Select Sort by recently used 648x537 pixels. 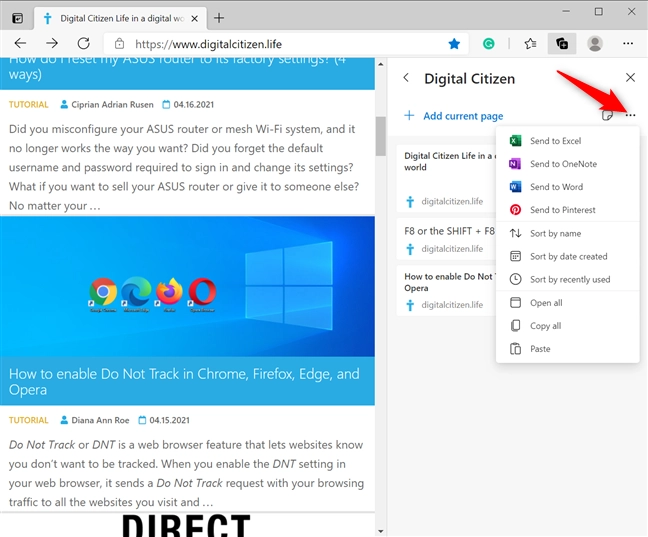coord(568,279)
